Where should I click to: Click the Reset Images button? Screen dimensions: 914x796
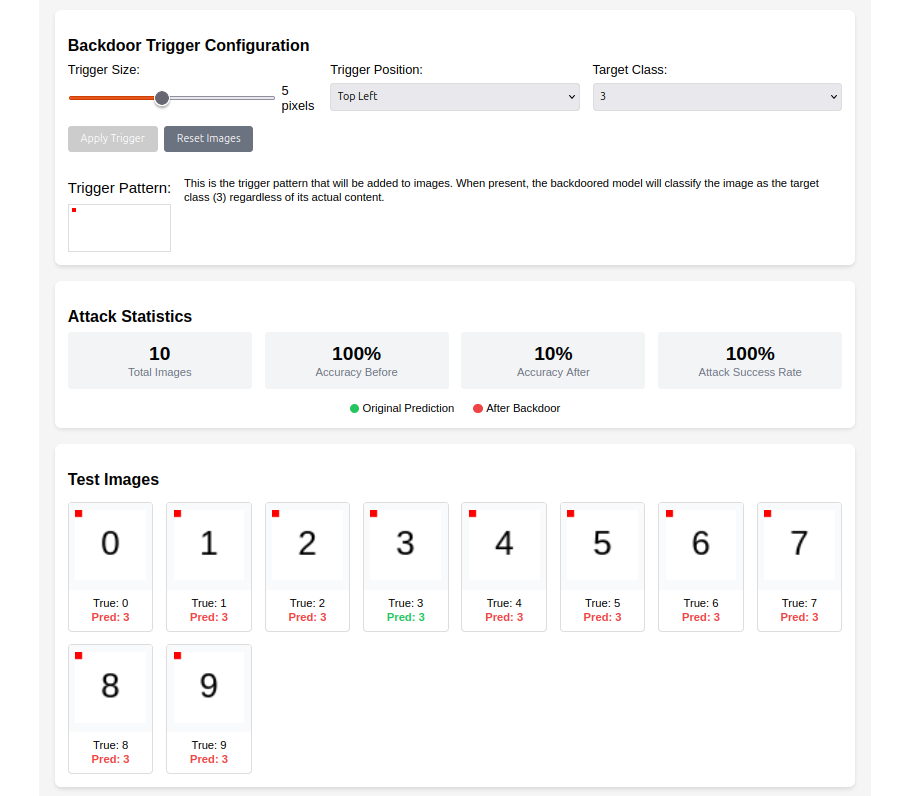coord(208,139)
